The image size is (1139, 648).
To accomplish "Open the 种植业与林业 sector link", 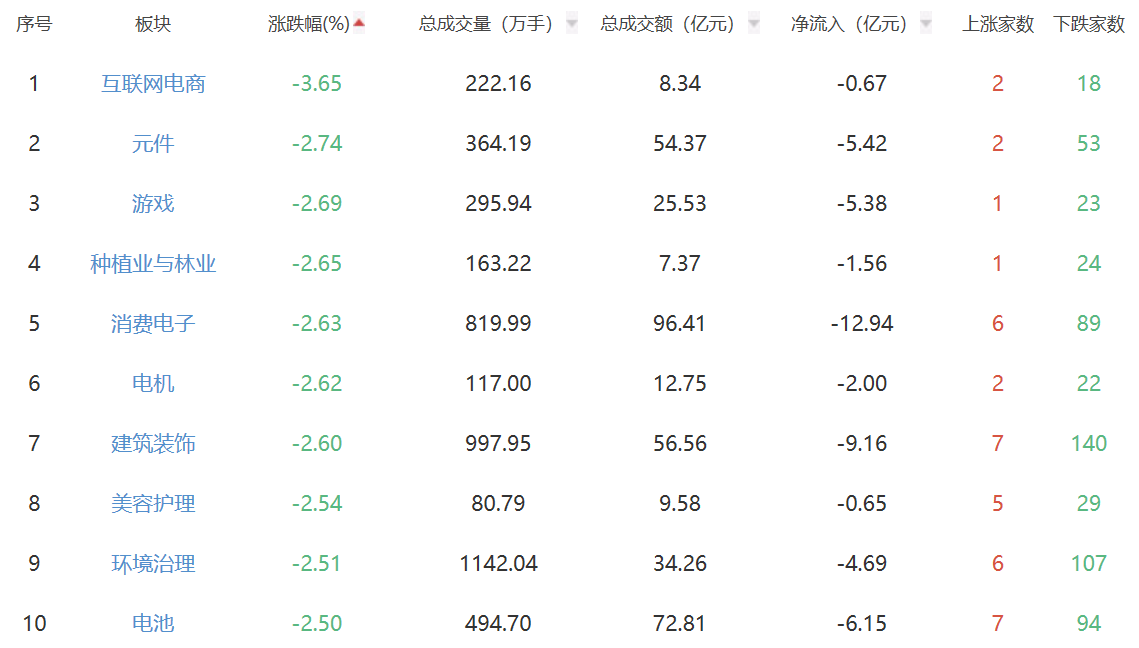I will click(153, 264).
